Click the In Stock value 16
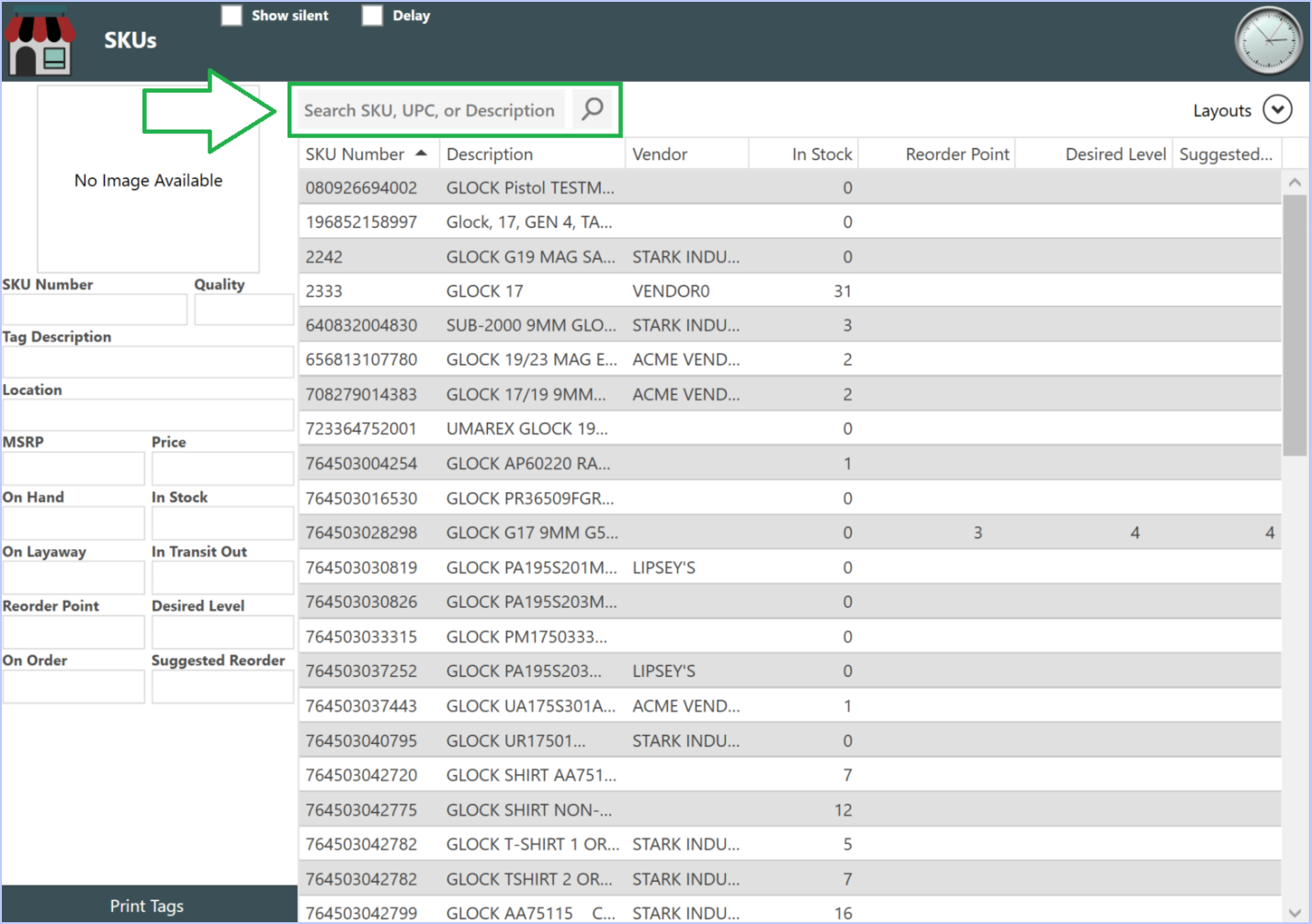The width and height of the screenshot is (1312, 924). coord(843,913)
